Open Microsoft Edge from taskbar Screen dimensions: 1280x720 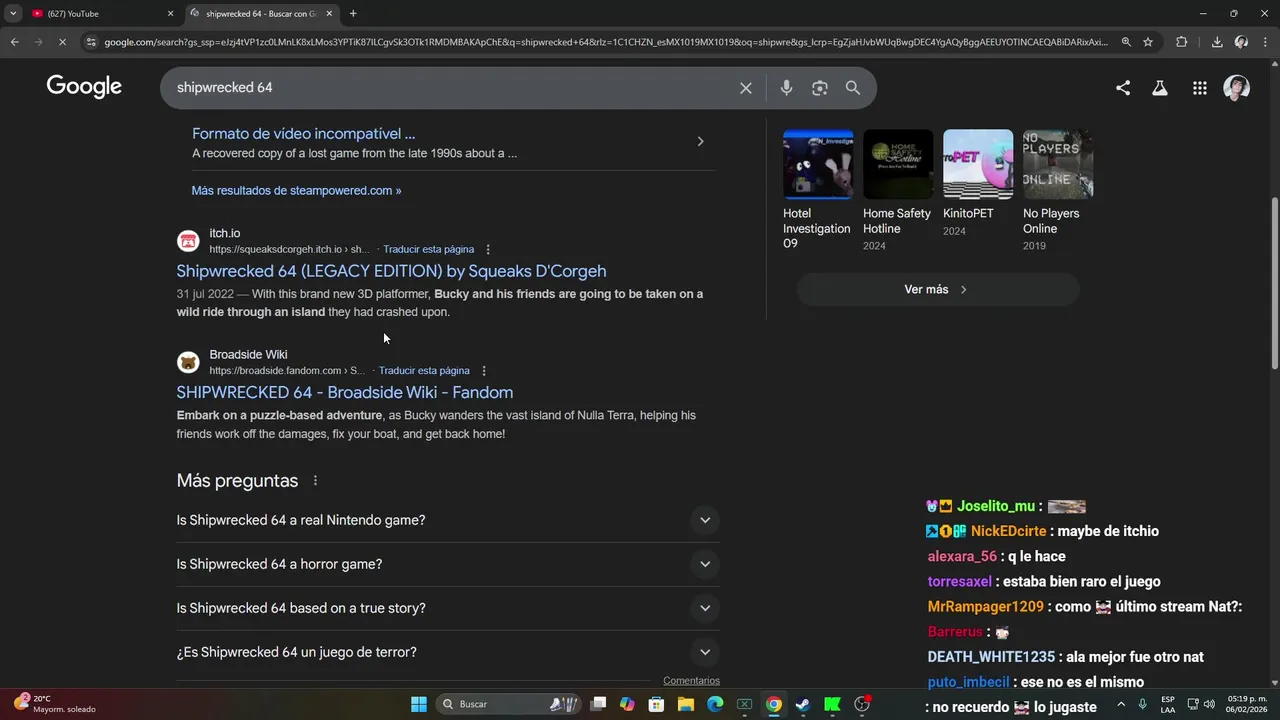pos(715,704)
